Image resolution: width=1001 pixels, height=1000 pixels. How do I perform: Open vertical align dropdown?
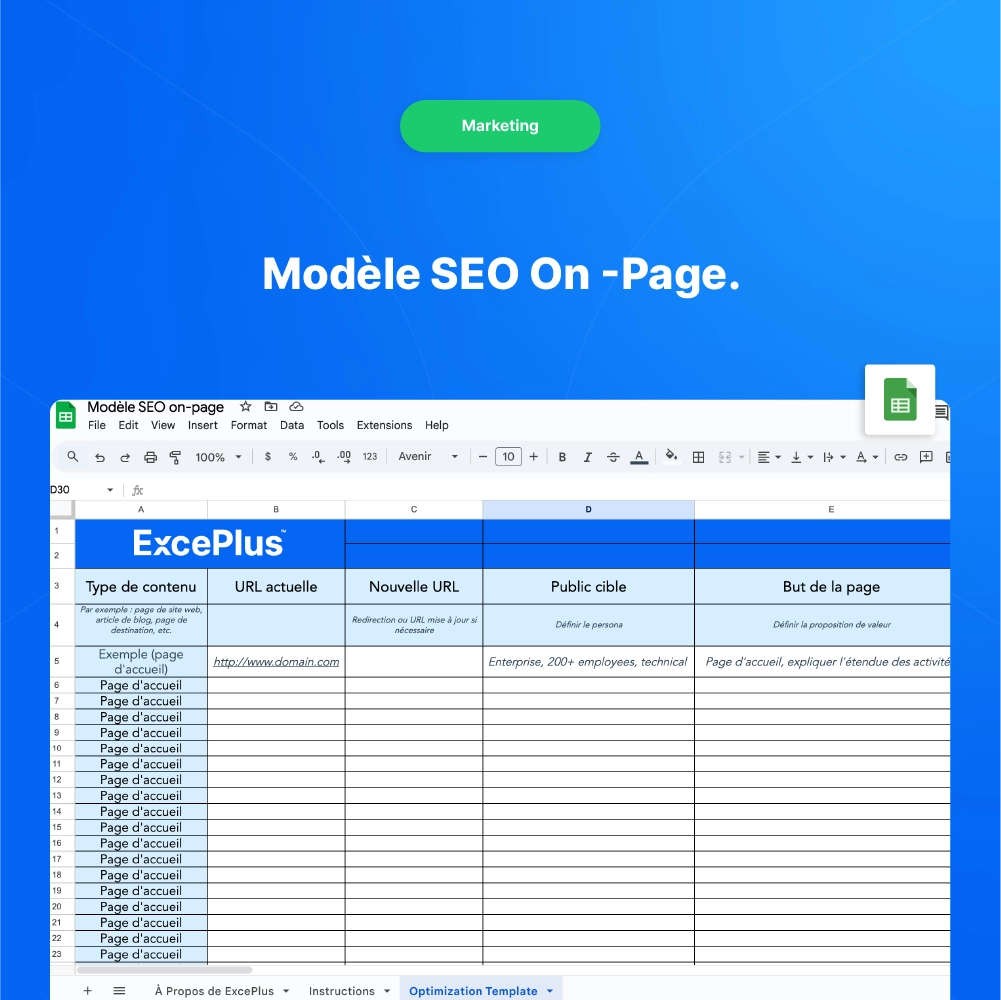[x=802, y=457]
